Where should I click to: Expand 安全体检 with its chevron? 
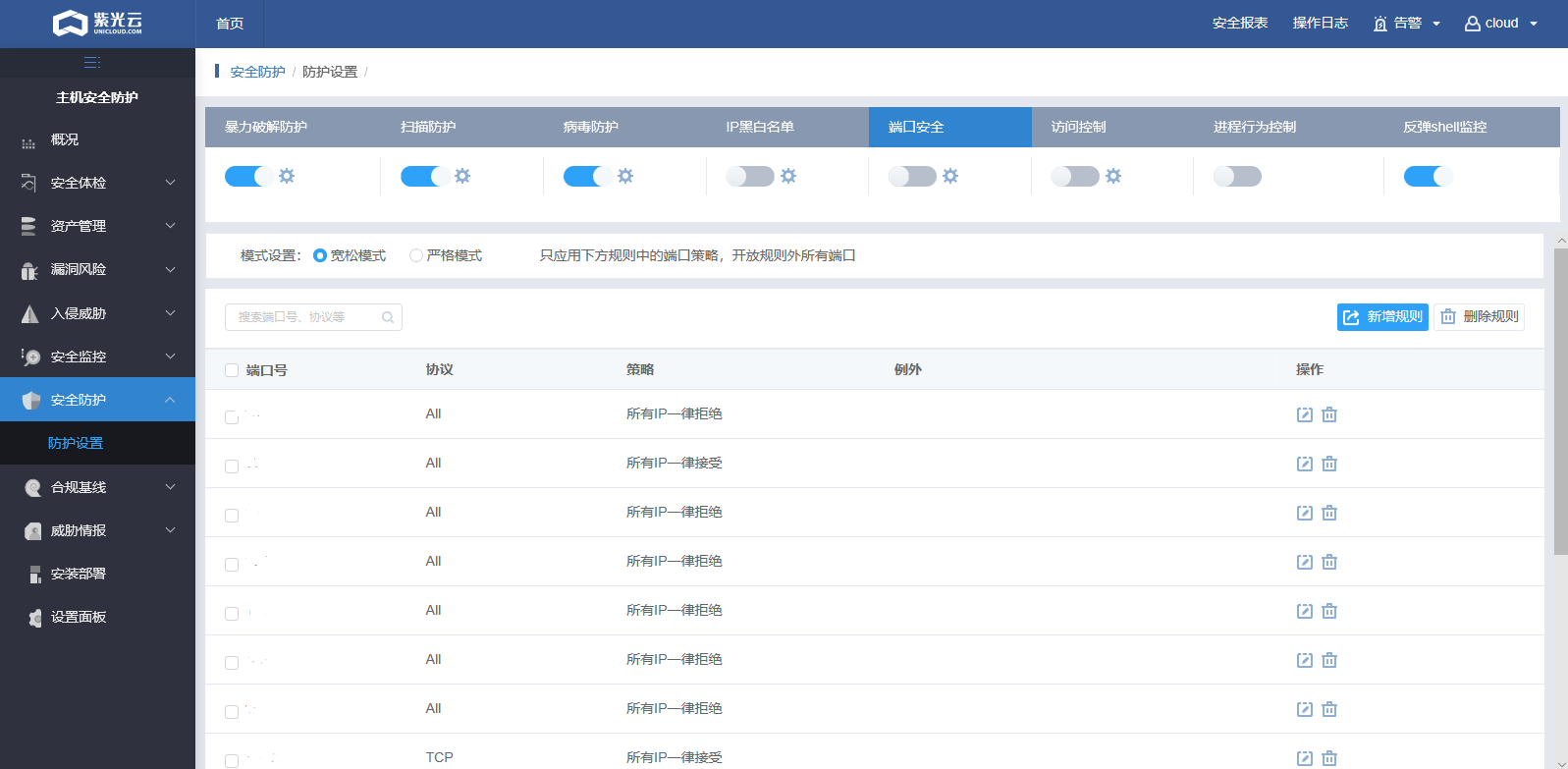click(170, 183)
